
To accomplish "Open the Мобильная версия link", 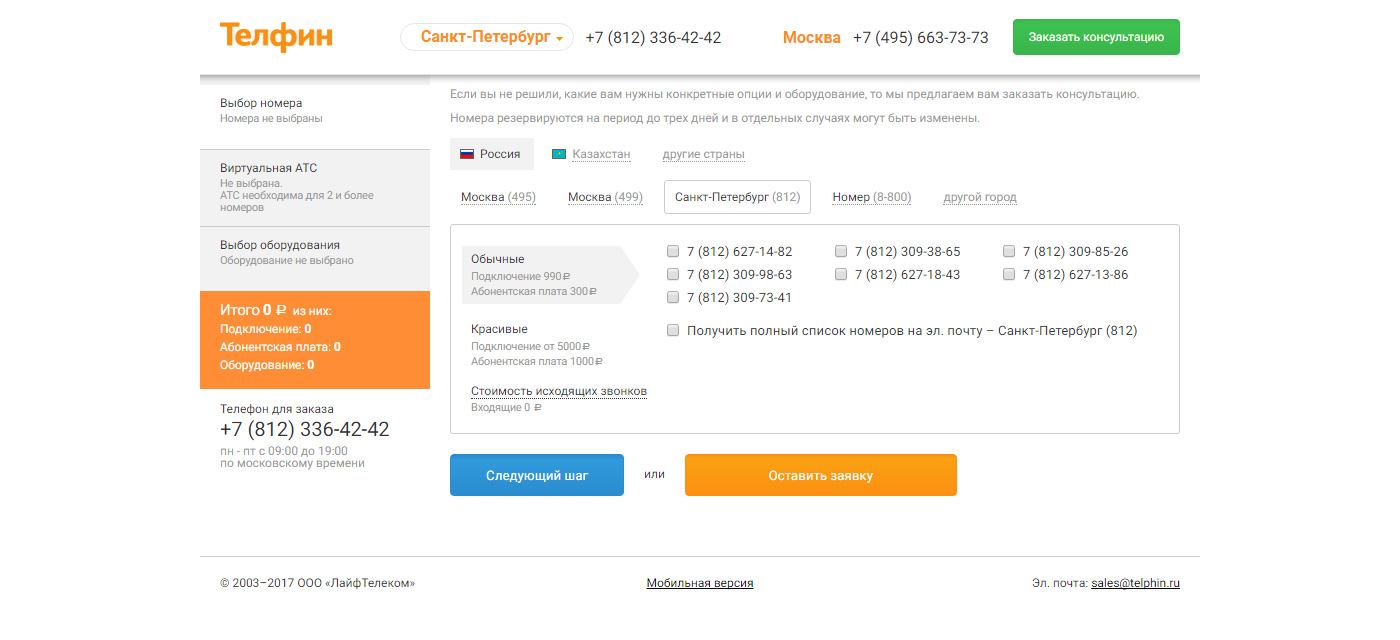I will 700,583.
